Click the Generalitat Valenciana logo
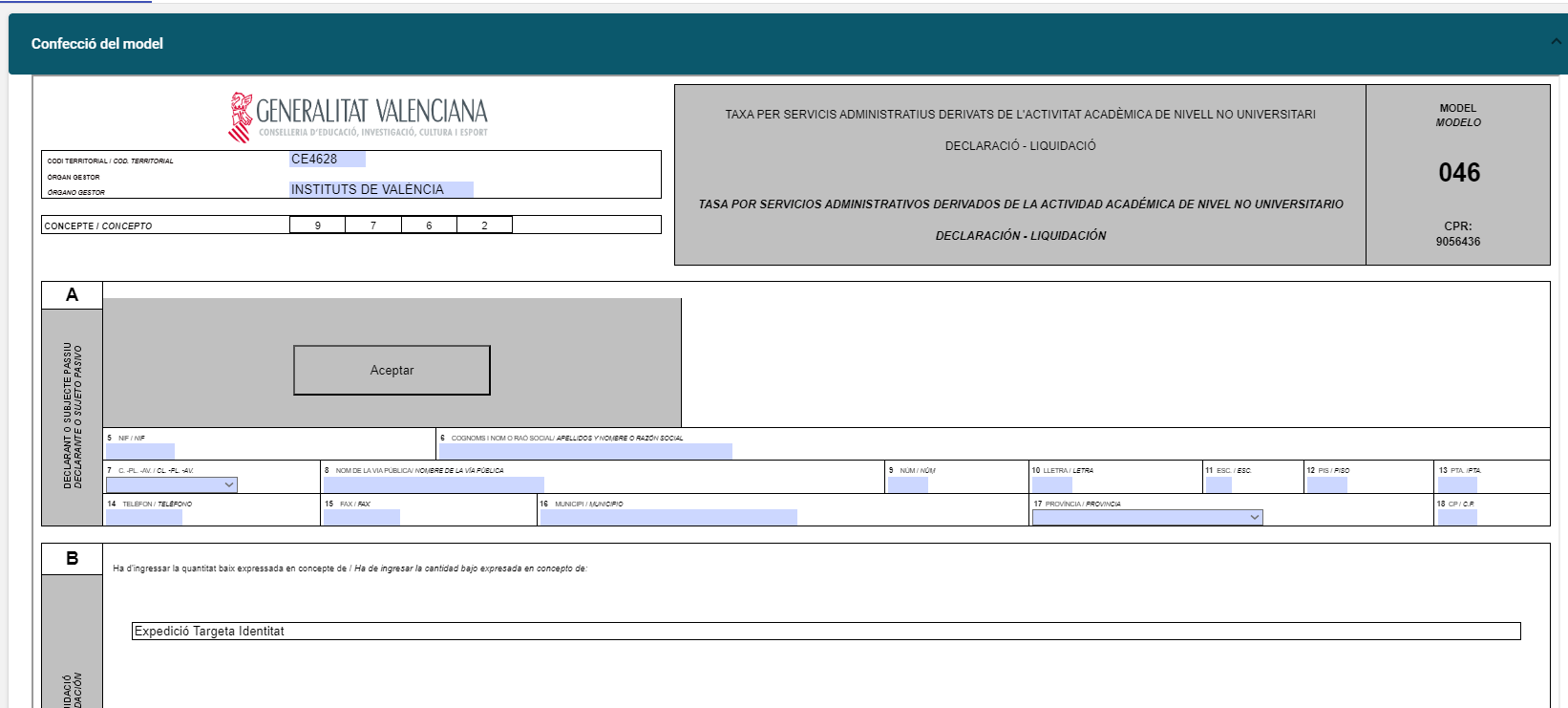This screenshot has width=1568, height=708. 358,118
